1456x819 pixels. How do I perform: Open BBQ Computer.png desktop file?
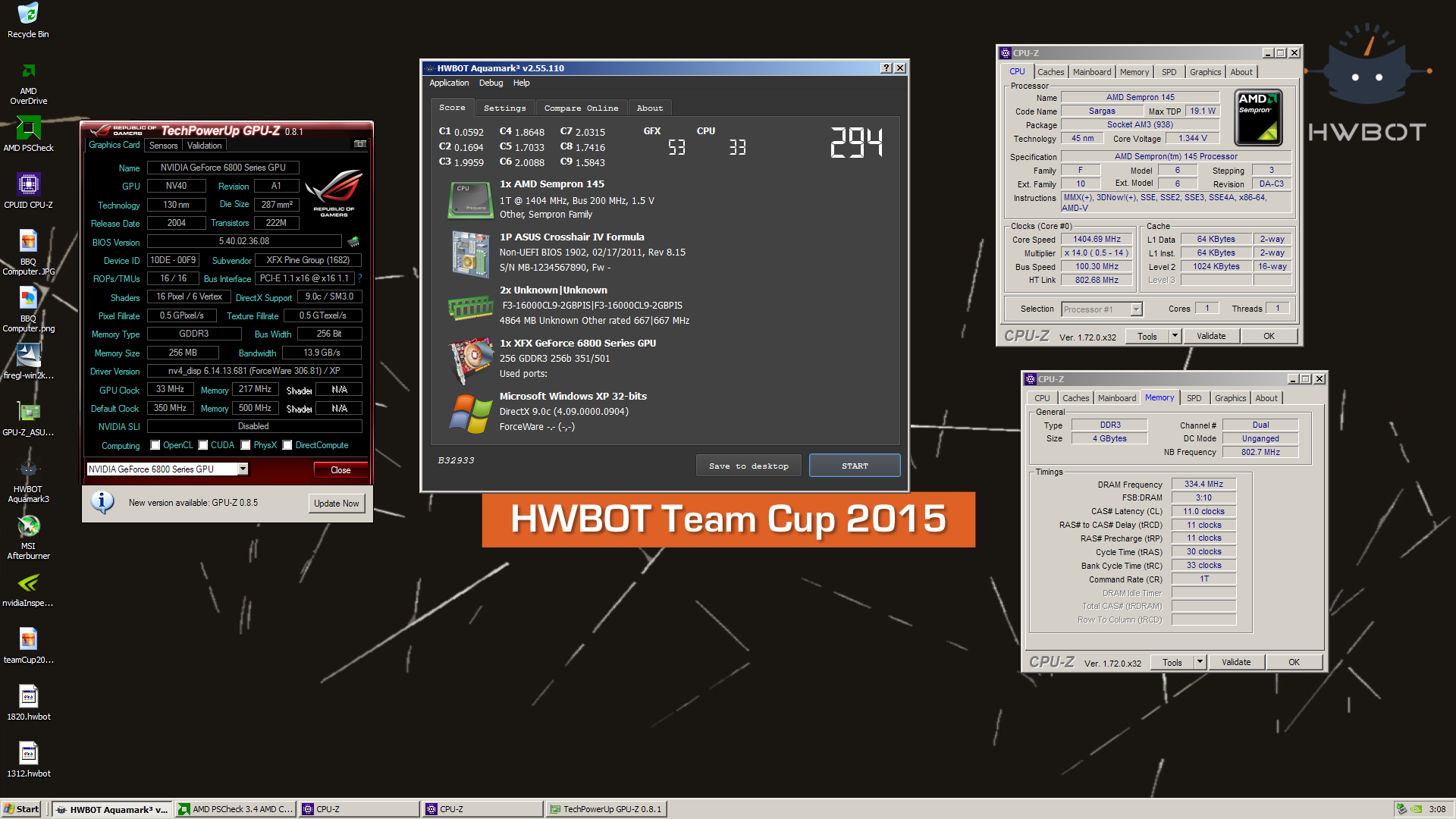(x=28, y=309)
